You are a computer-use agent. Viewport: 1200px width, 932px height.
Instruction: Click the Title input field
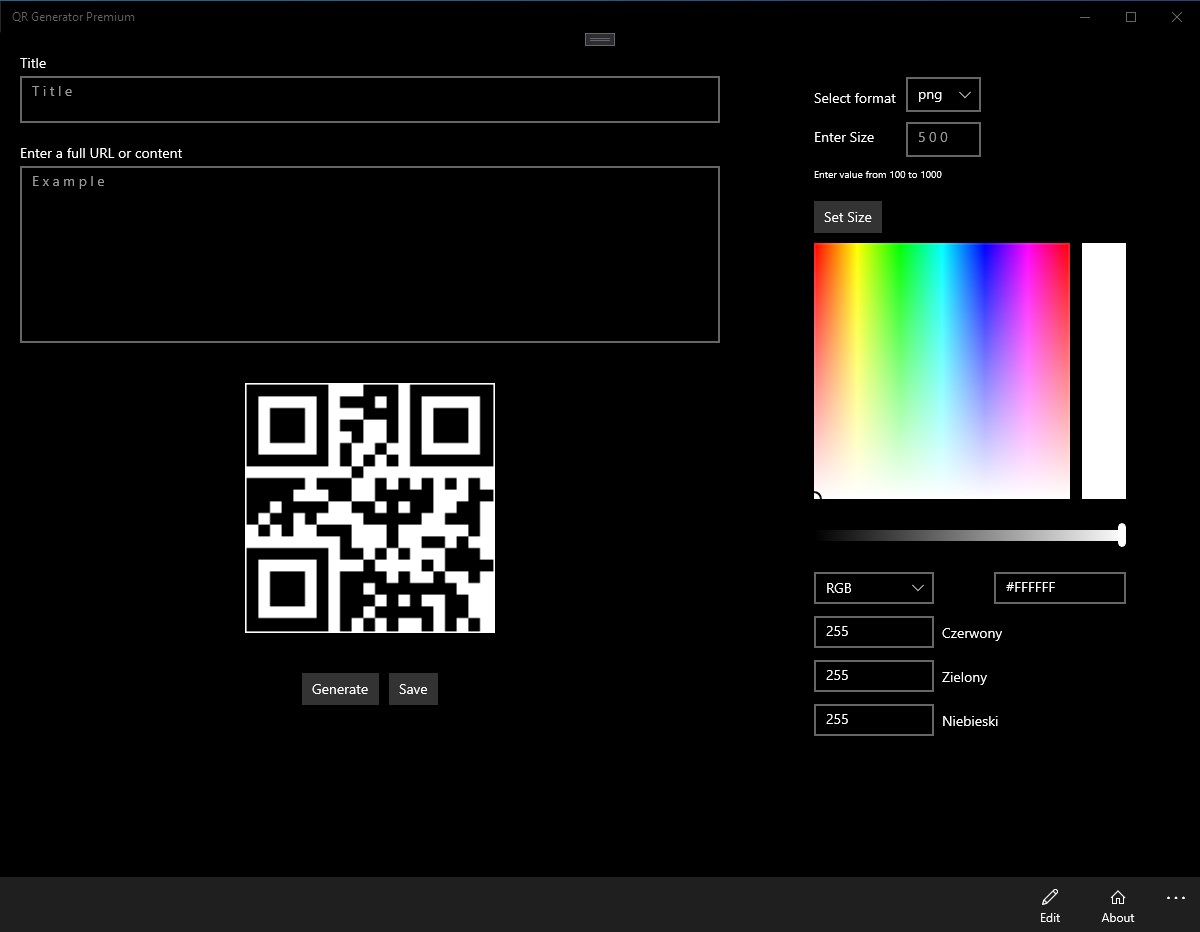click(x=370, y=99)
